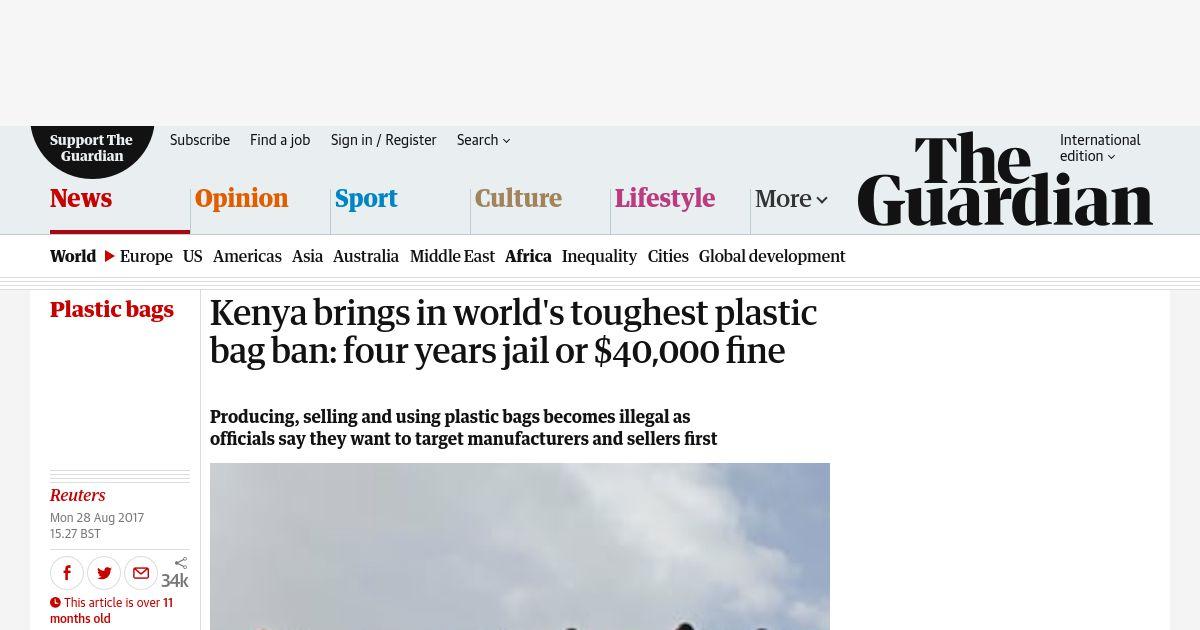
Task: Select the Lifestyle section tab
Action: point(665,198)
